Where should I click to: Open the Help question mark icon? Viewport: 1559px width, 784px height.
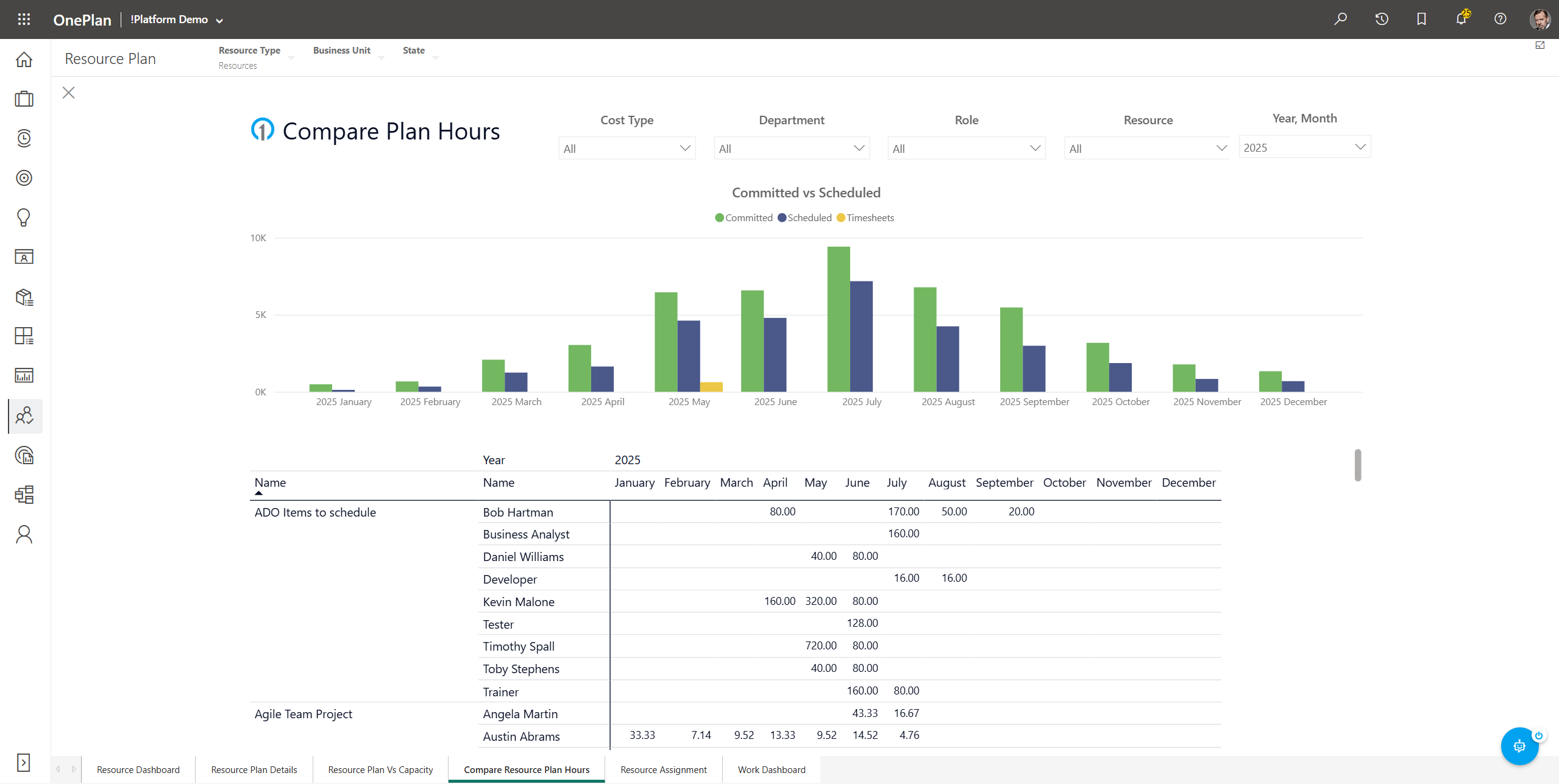tap(1500, 19)
